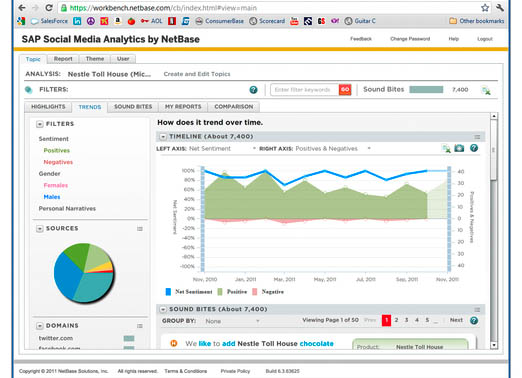Switch to the Sound Bites tab
The height and width of the screenshot is (378, 522).
pyautogui.click(x=133, y=107)
